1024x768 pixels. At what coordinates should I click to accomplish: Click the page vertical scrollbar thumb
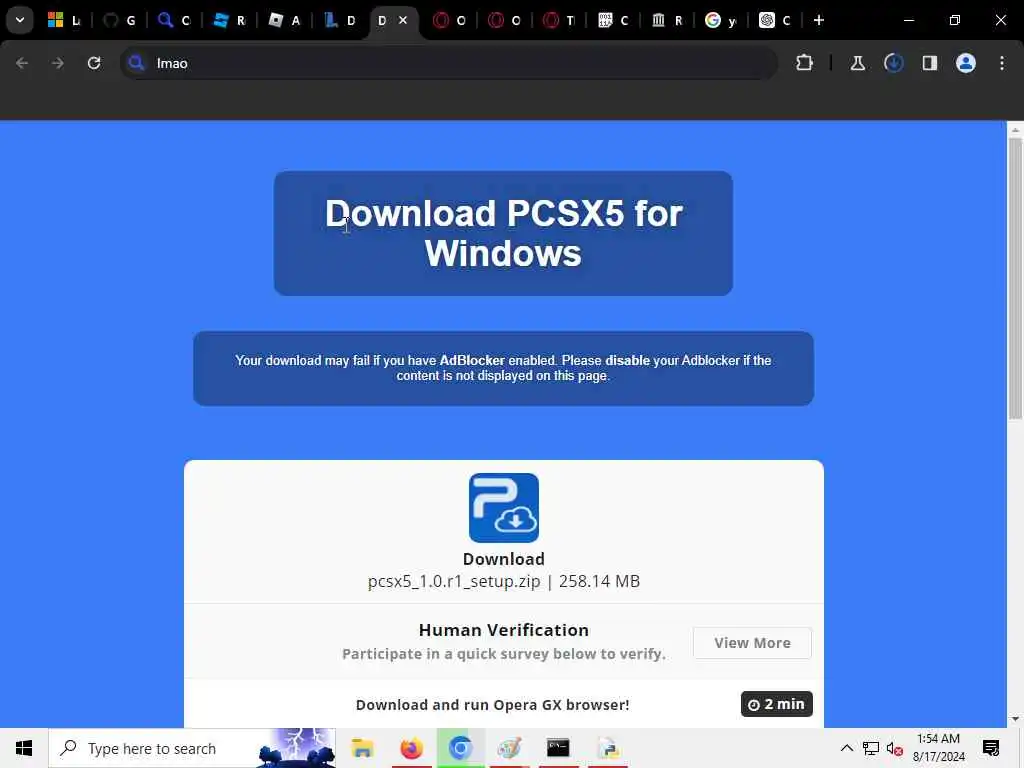[1015, 279]
